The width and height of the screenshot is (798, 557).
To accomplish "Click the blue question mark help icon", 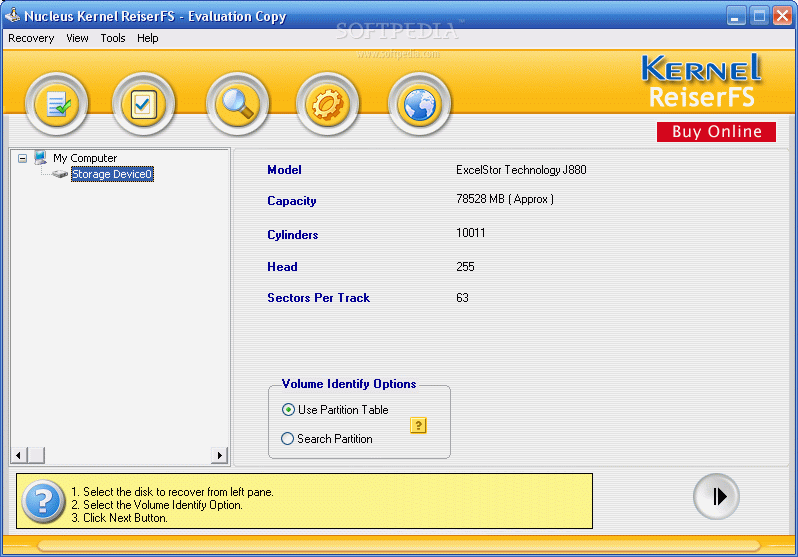I will [43, 501].
